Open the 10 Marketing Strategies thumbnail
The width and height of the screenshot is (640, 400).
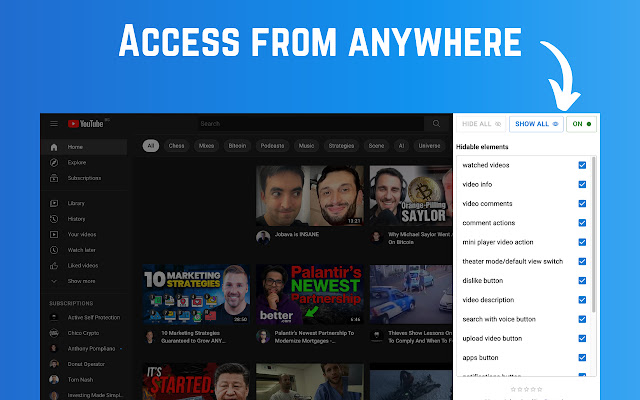click(x=196, y=294)
